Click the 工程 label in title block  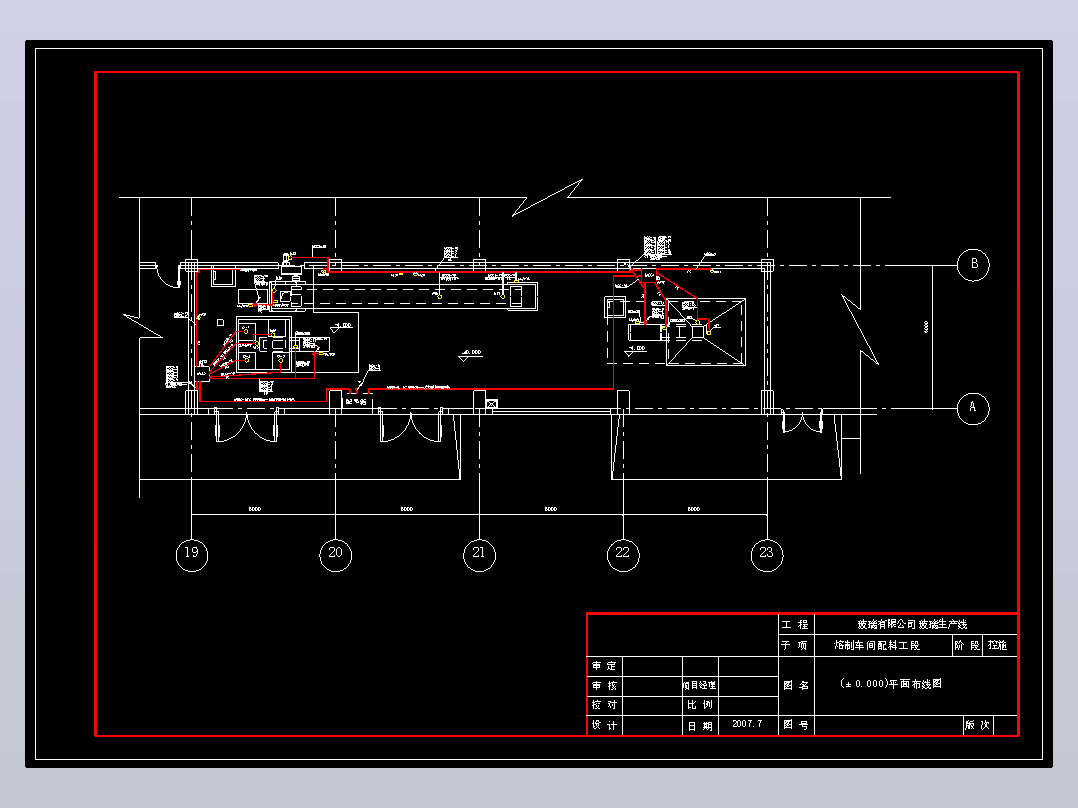click(x=795, y=624)
